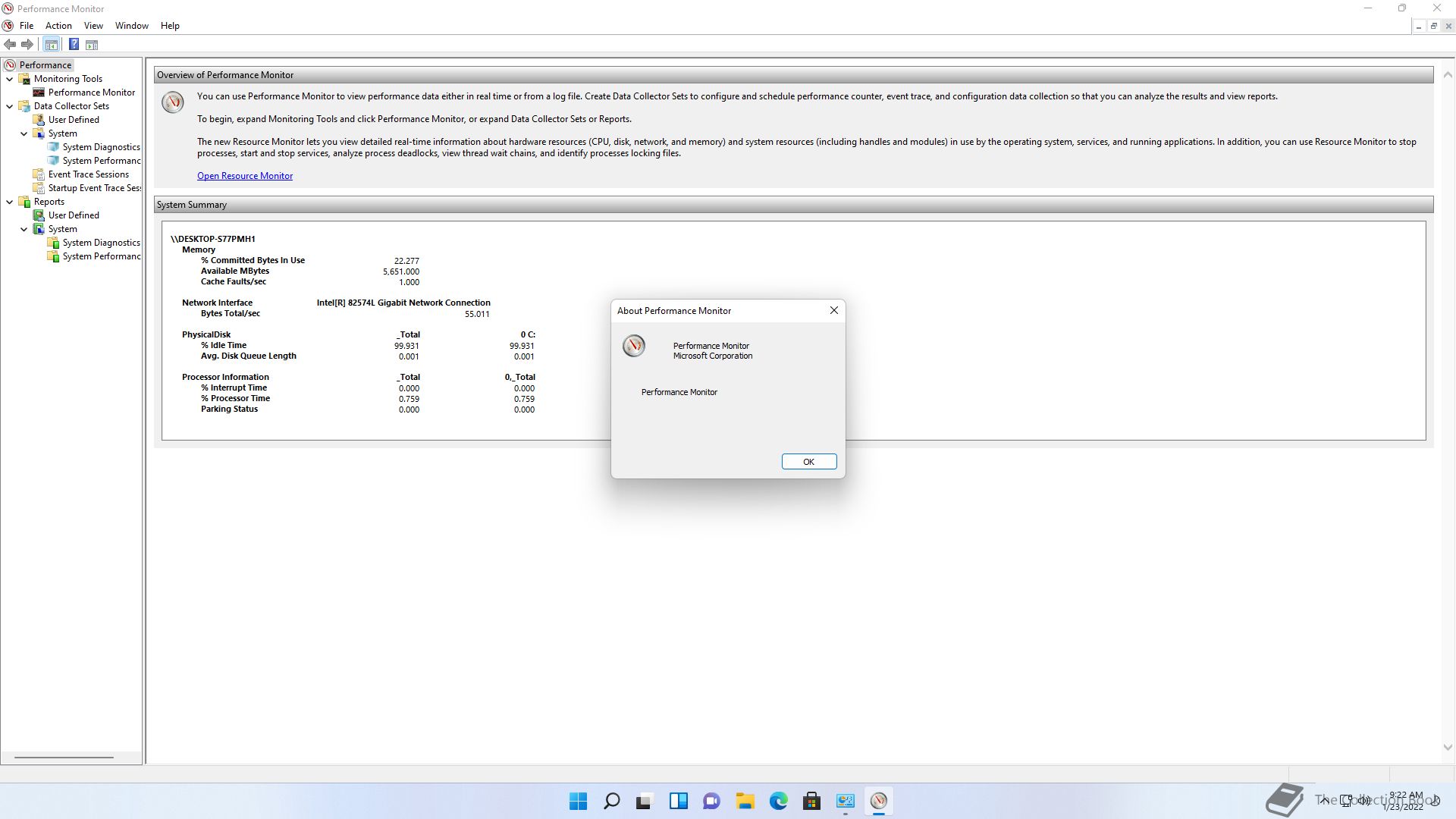Click the Show/Hide Action Pane toolbar icon
The image size is (1456, 819).
click(91, 44)
